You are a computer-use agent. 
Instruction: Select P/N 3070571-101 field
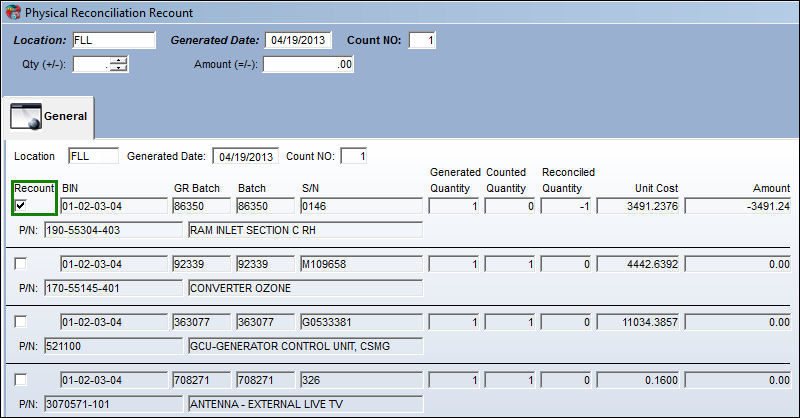(x=113, y=405)
